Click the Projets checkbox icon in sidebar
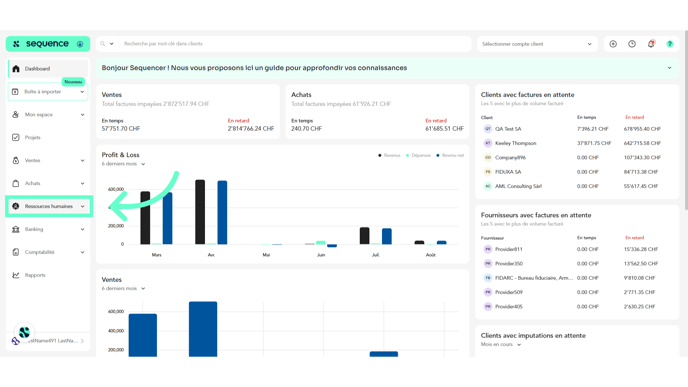 16,137
